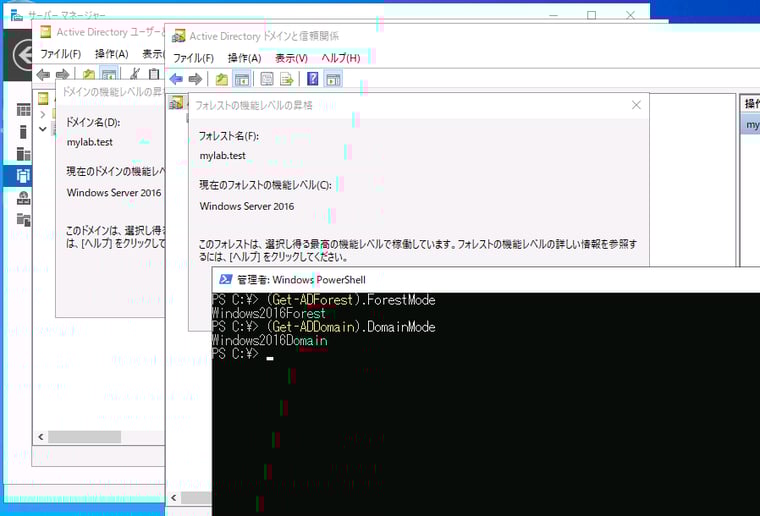Screen dimensions: 760x516
Task: Click the Cut scissors icon in AD Users toolbar
Action: point(135,74)
